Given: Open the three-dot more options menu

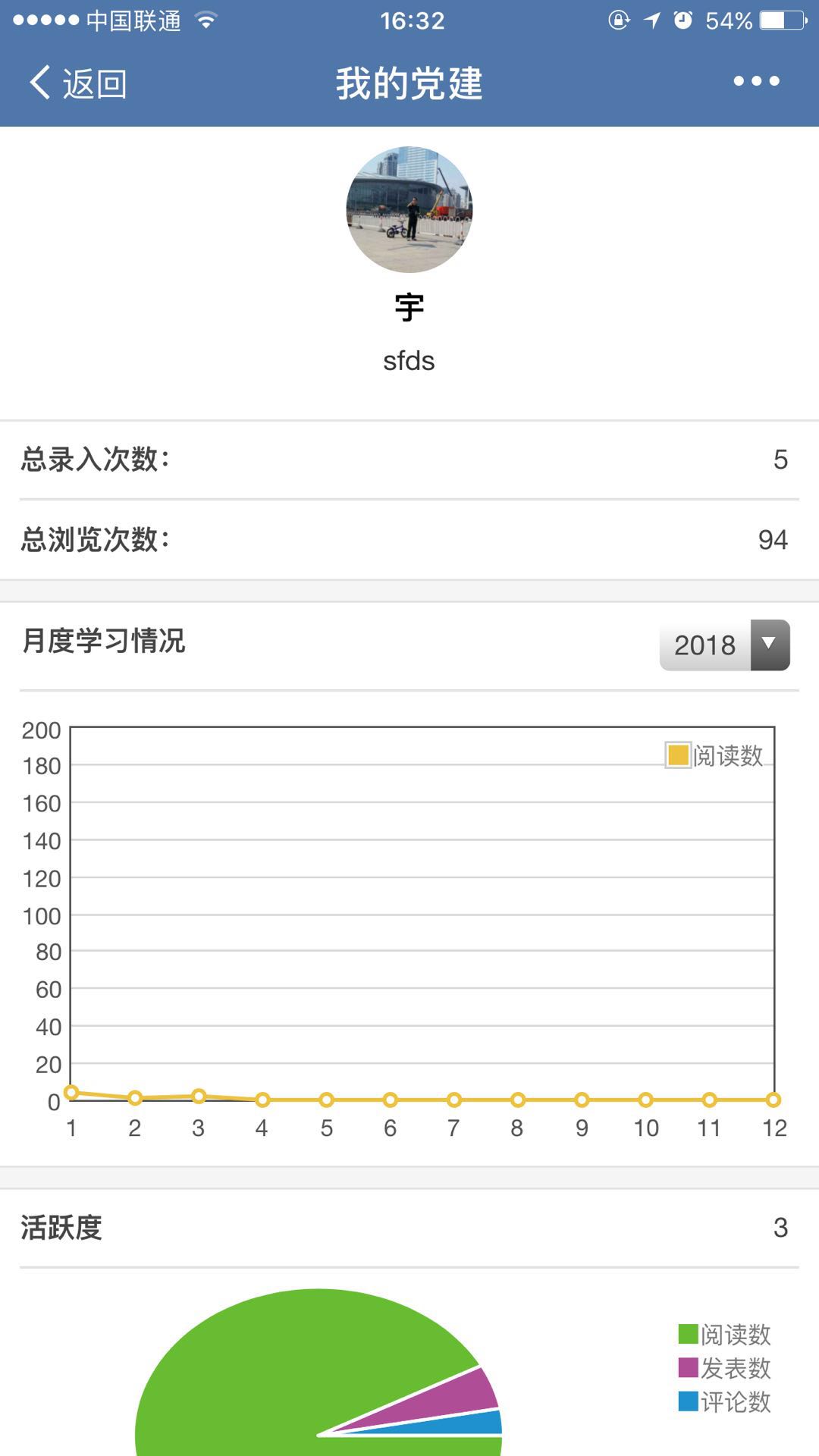Looking at the screenshot, I should tap(756, 81).
